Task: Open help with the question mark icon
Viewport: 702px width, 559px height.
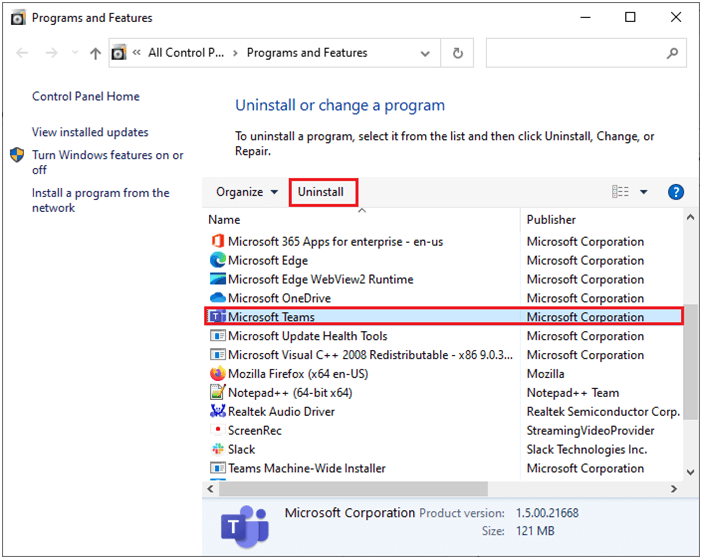Action: [x=675, y=192]
